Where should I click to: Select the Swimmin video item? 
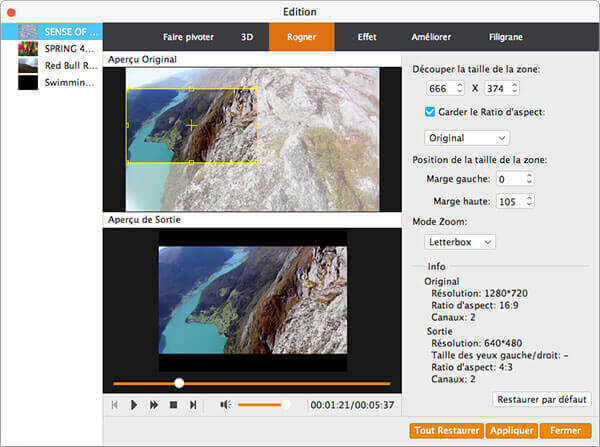(x=52, y=82)
